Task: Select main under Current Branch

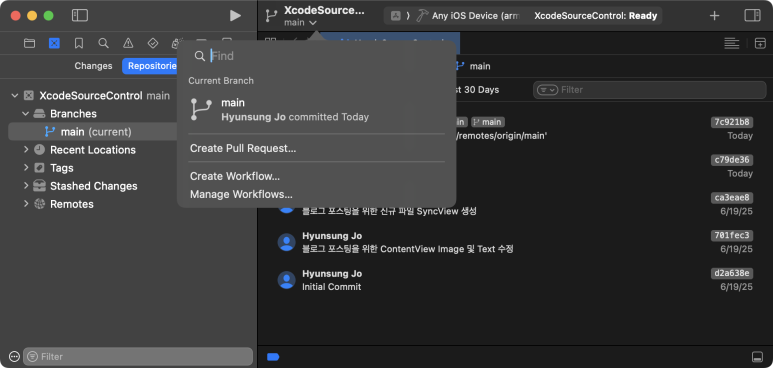Action: (x=316, y=110)
